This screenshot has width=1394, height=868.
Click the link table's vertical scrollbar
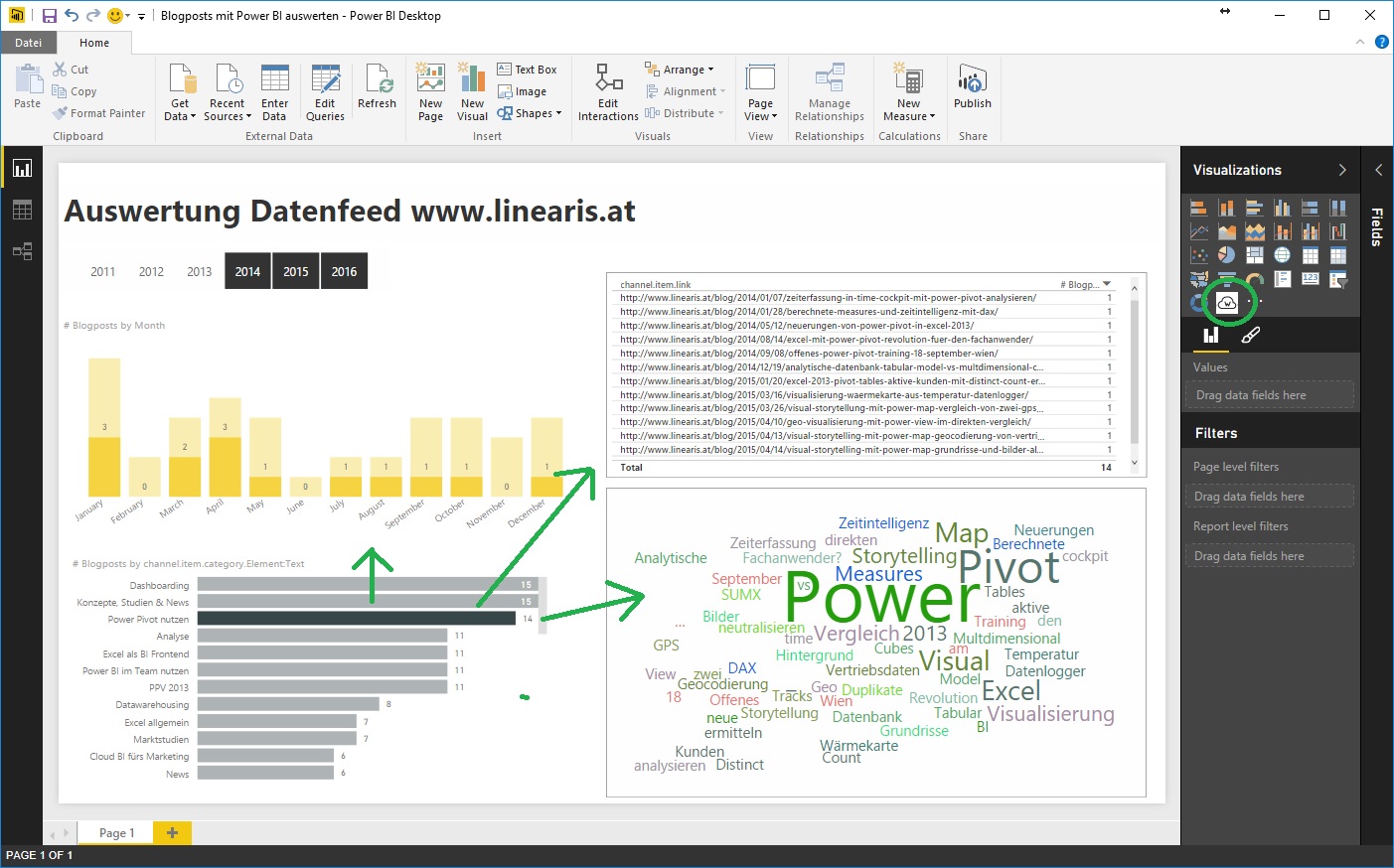pyautogui.click(x=1135, y=372)
